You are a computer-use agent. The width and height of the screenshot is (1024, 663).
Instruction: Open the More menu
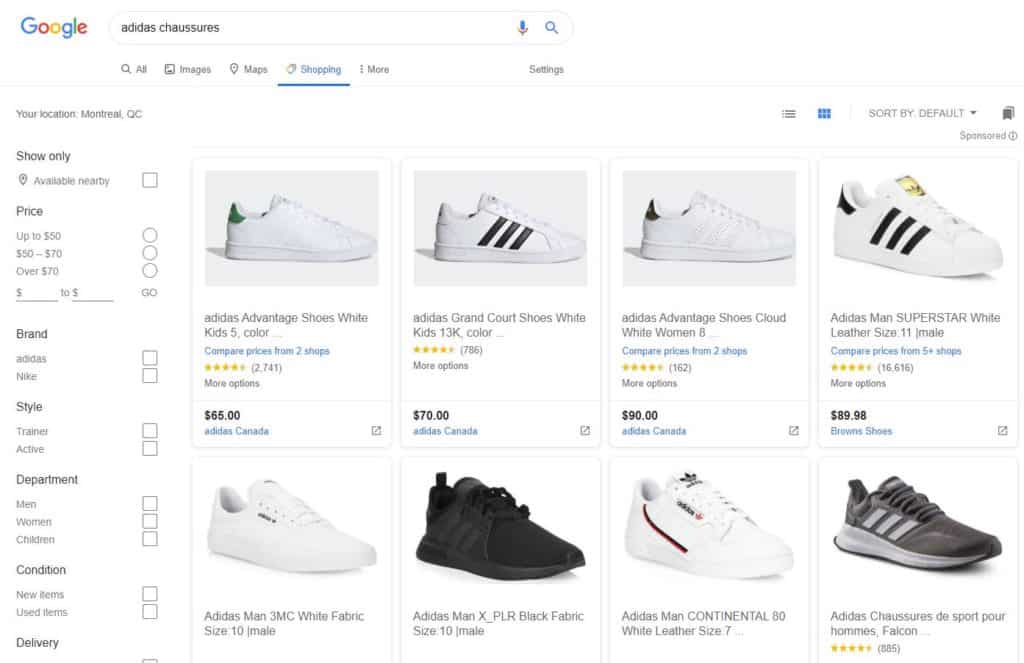(x=374, y=69)
